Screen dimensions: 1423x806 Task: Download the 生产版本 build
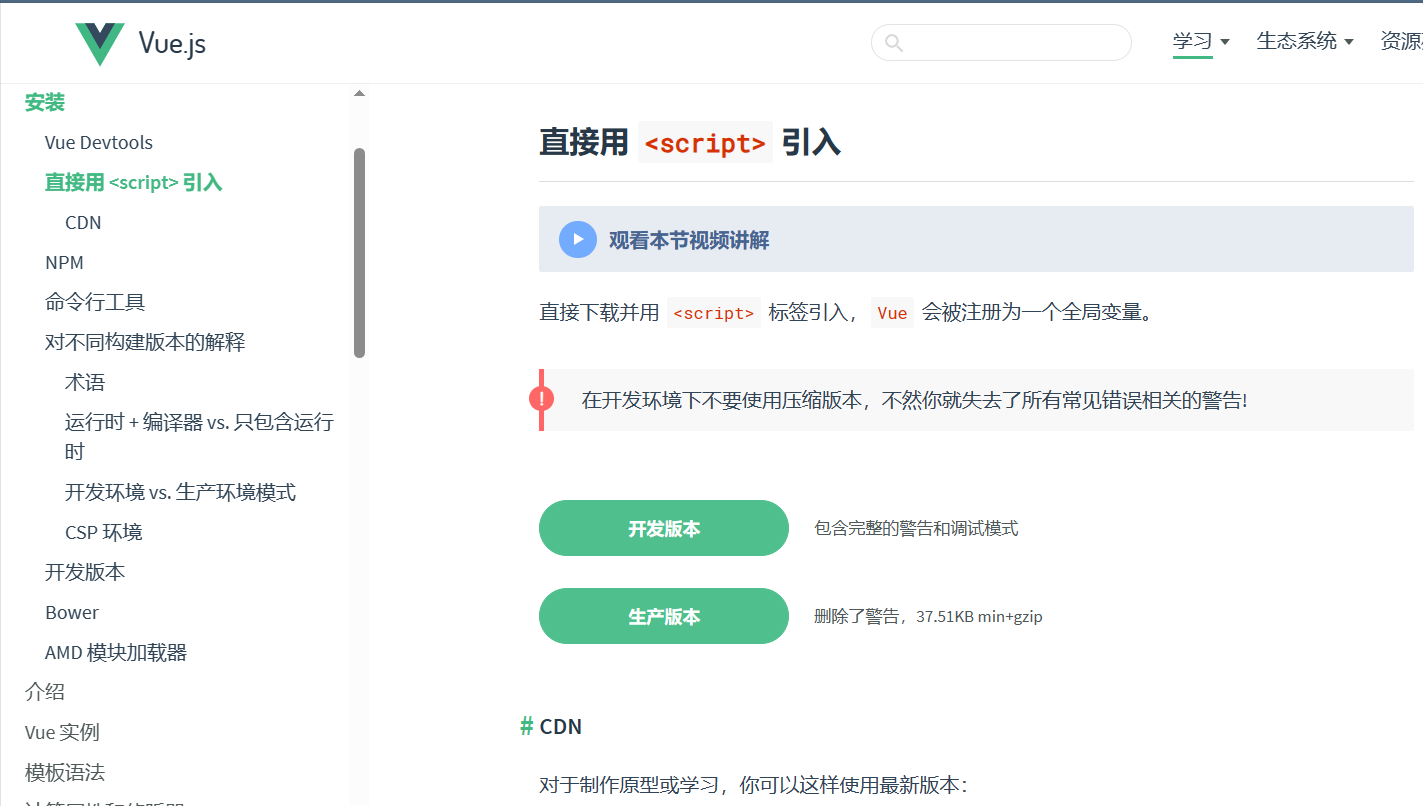coord(664,616)
